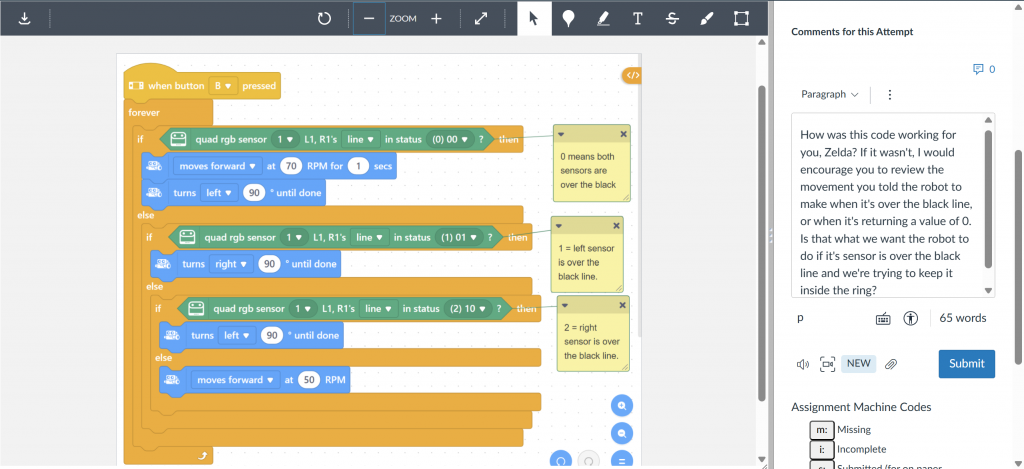Close the '0 means both sensors' note
Viewport: 1024px width, 469px height.
tap(623, 133)
